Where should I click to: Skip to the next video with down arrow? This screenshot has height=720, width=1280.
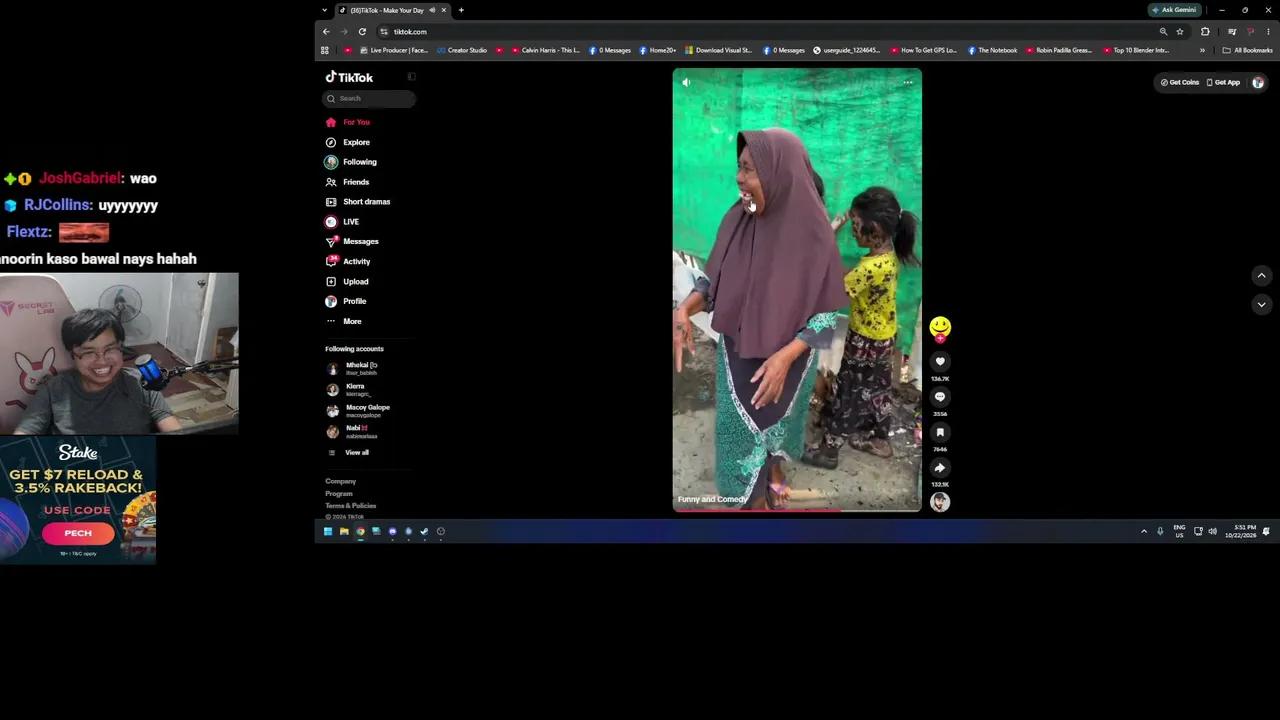pyautogui.click(x=1261, y=304)
